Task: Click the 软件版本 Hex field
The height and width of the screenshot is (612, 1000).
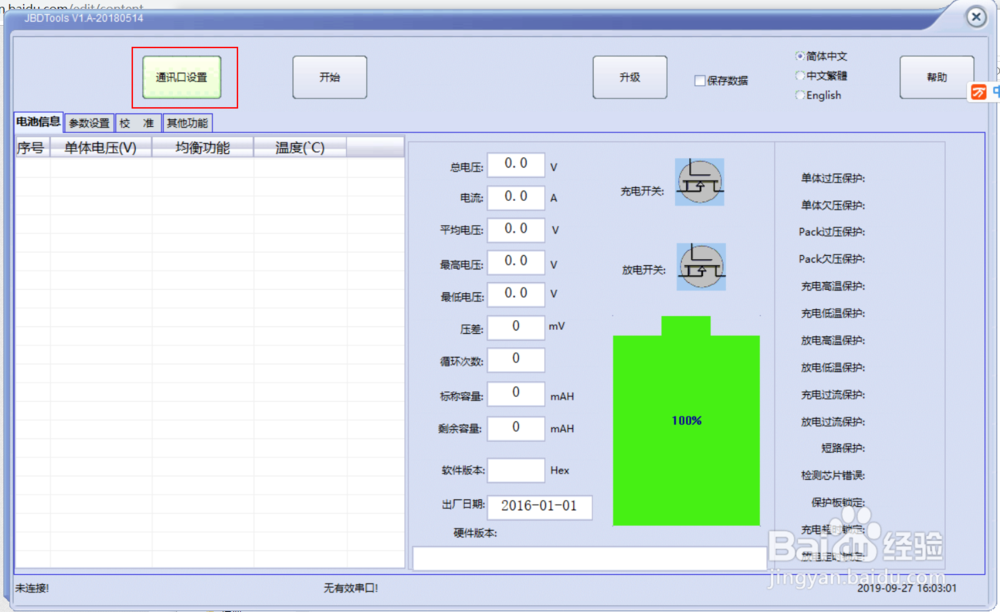Action: 516,470
